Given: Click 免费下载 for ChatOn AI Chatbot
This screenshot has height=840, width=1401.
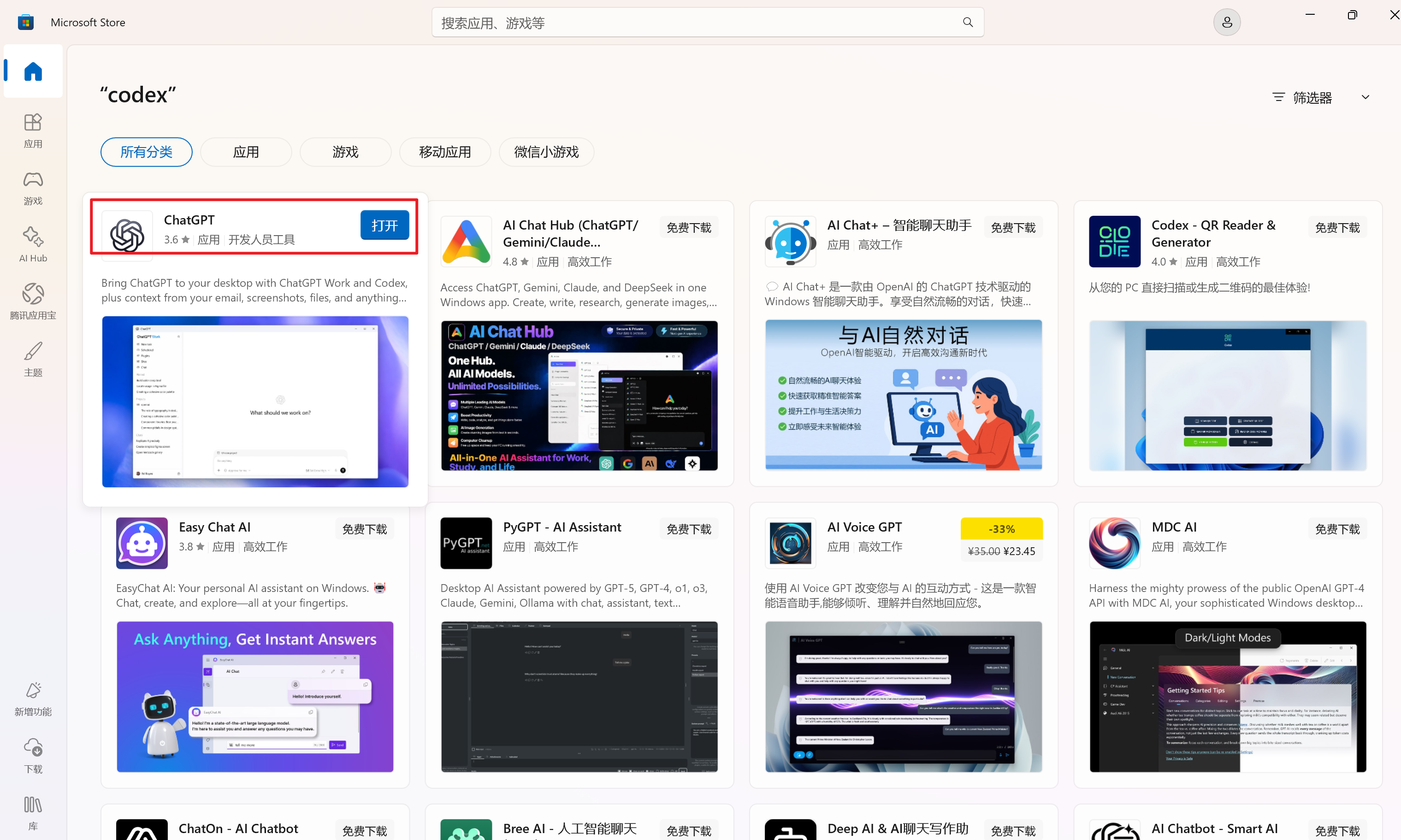Looking at the screenshot, I should tap(364, 830).
